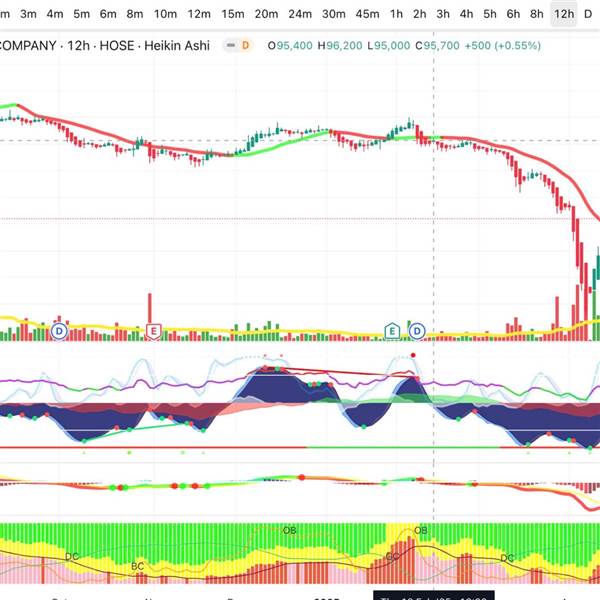This screenshot has height=600, width=600.
Task: Click the open price value 95,400
Action: point(294,46)
